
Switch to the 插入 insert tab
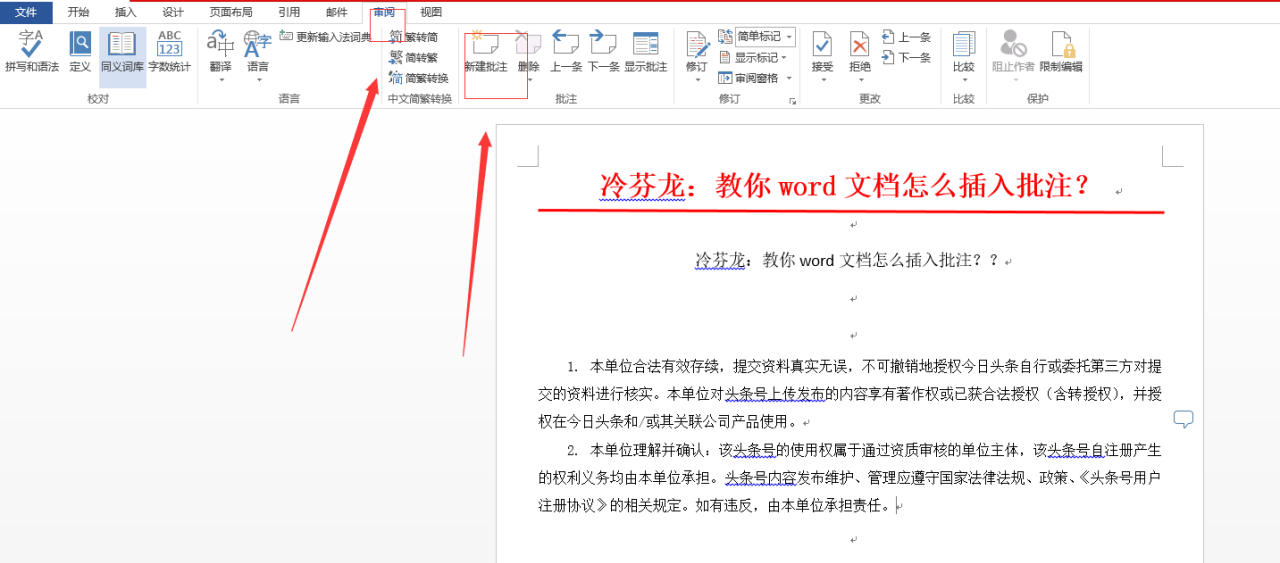(x=125, y=12)
